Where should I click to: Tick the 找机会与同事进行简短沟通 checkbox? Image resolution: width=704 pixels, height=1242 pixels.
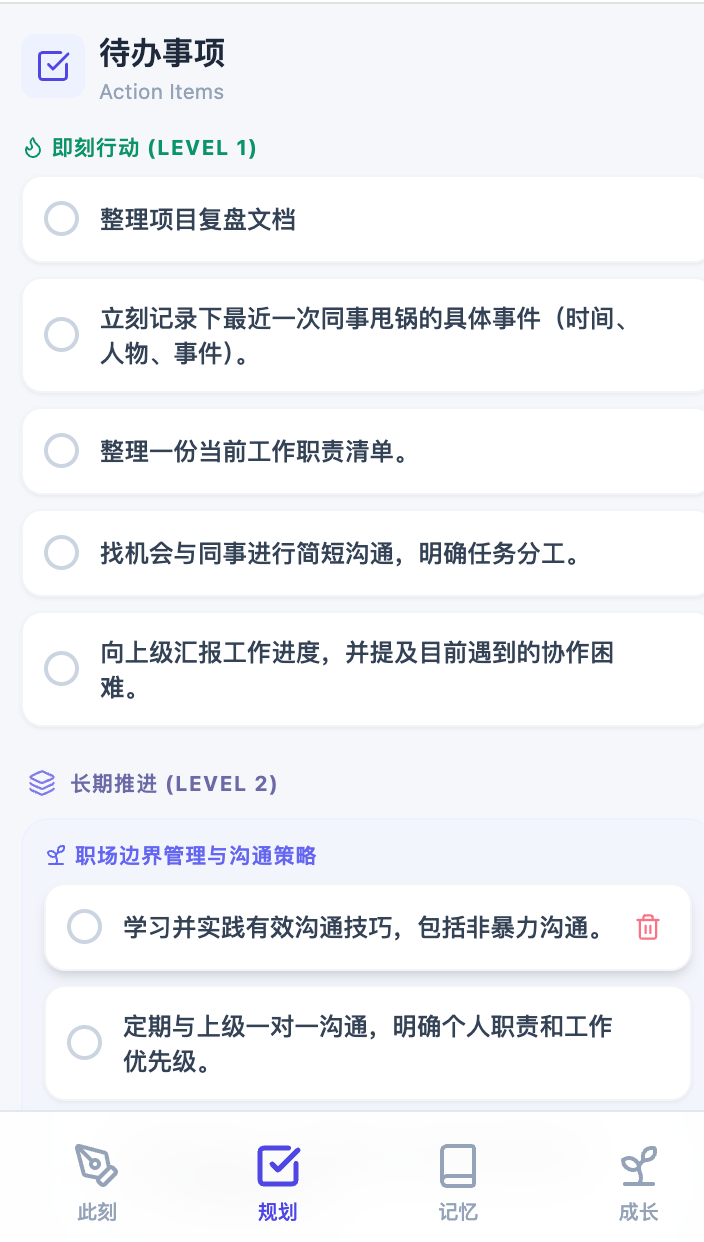pyautogui.click(x=62, y=553)
